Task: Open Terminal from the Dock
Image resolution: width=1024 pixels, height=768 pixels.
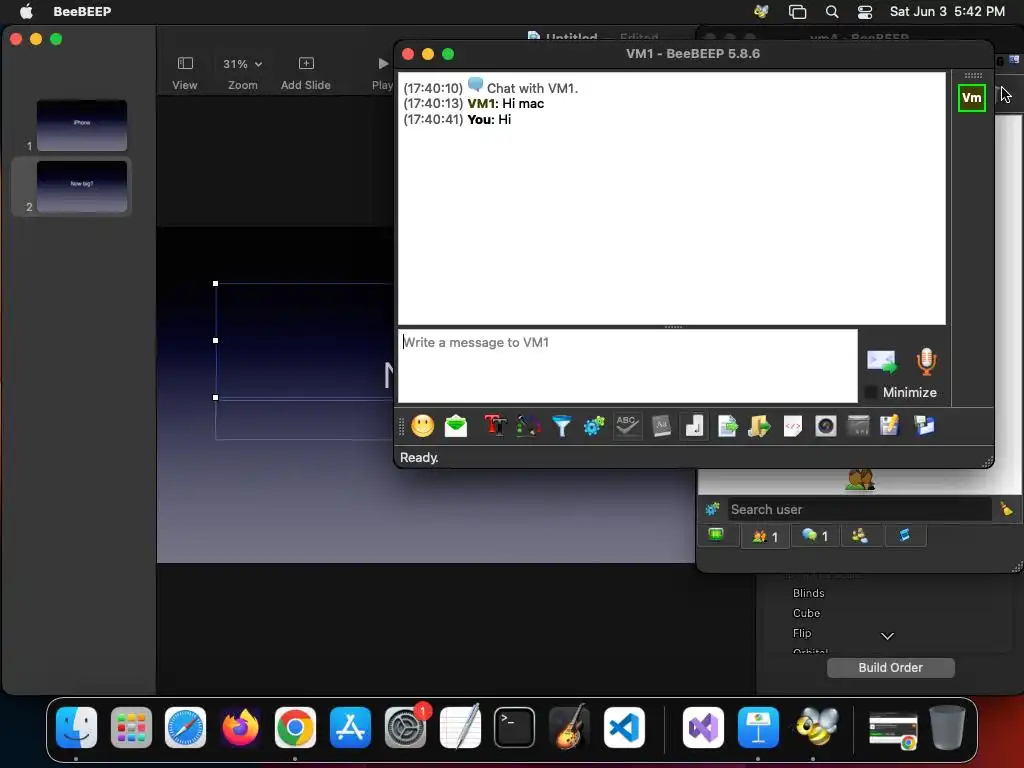Action: tap(514, 727)
